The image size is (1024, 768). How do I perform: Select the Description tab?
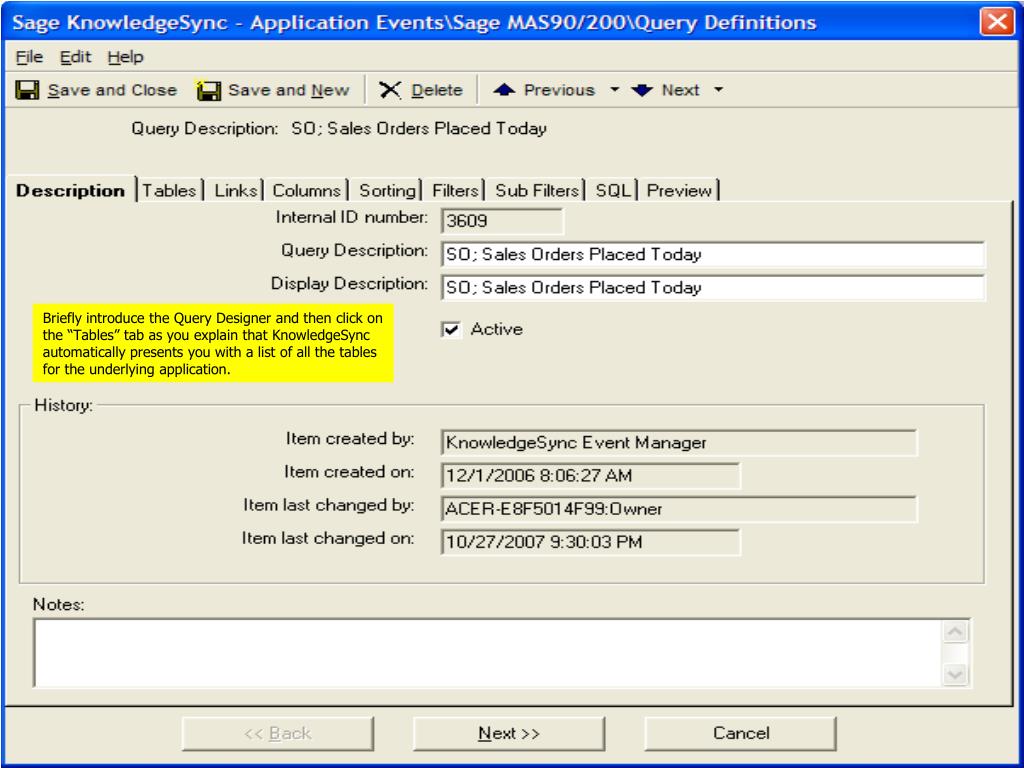(71, 190)
